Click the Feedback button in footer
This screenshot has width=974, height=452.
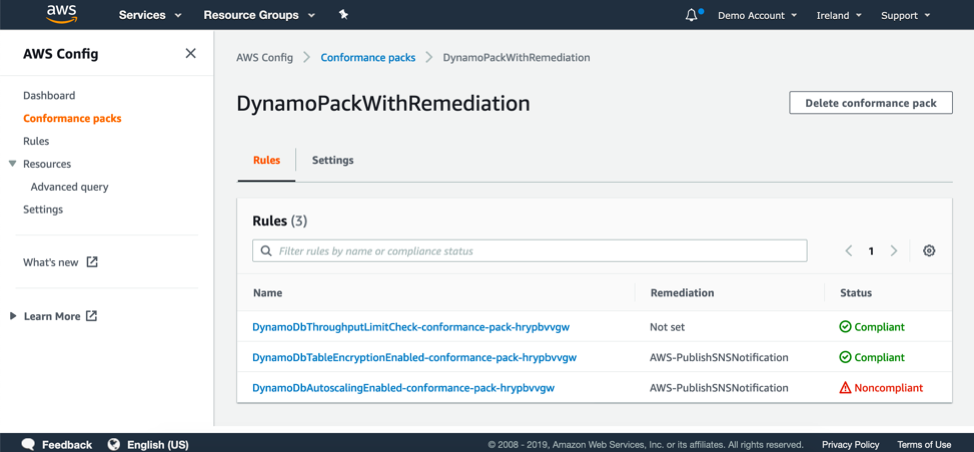(x=57, y=445)
